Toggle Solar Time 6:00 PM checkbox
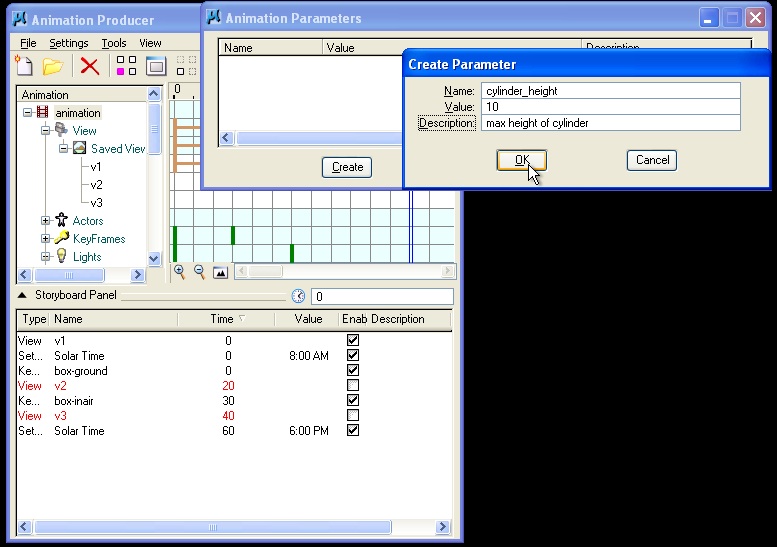This screenshot has height=547, width=777. 353,430
